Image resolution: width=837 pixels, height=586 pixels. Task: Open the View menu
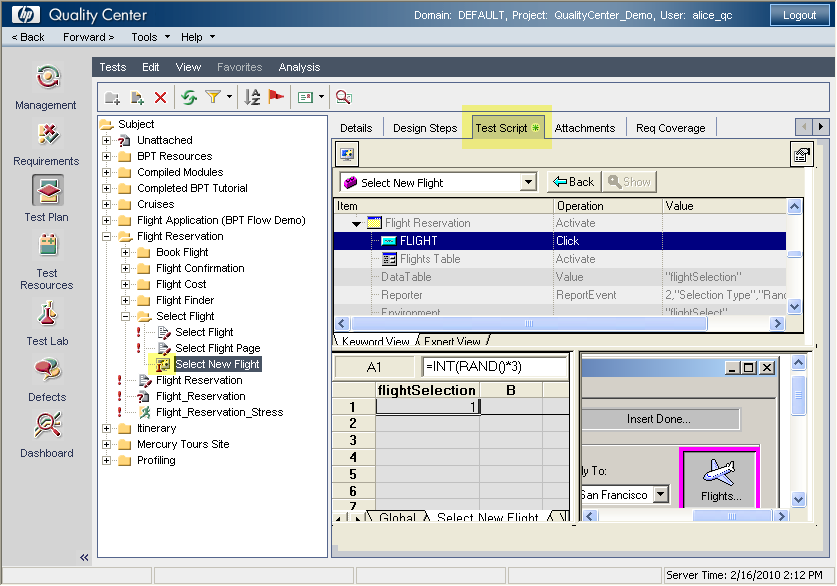pos(188,67)
